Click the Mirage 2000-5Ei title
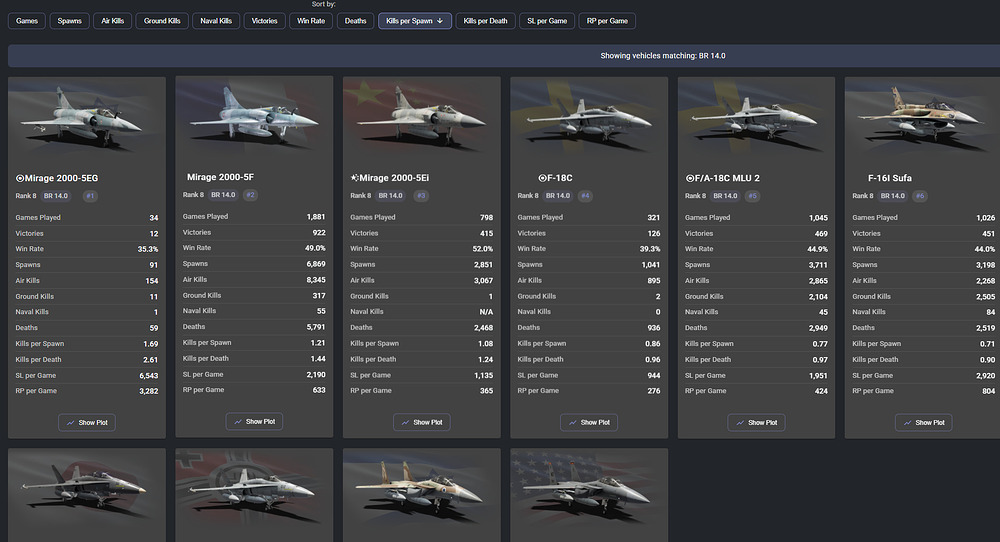The width and height of the screenshot is (1000, 542). 390,179
